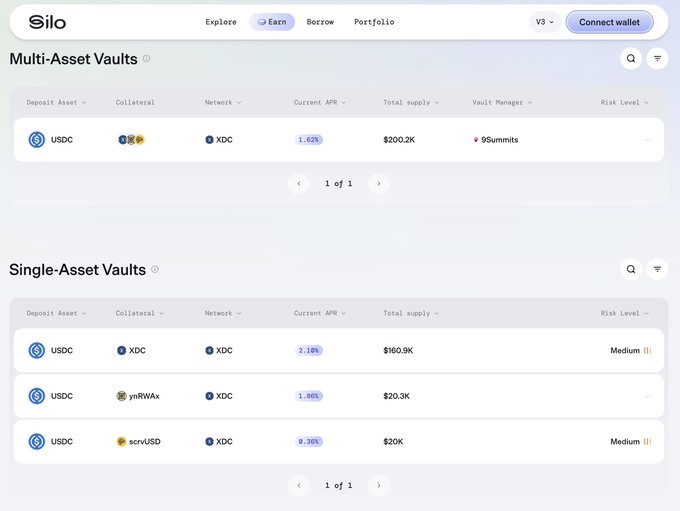Sort Single-Asset Vaults by Deposit Asset
The width and height of the screenshot is (680, 511).
pos(56,313)
